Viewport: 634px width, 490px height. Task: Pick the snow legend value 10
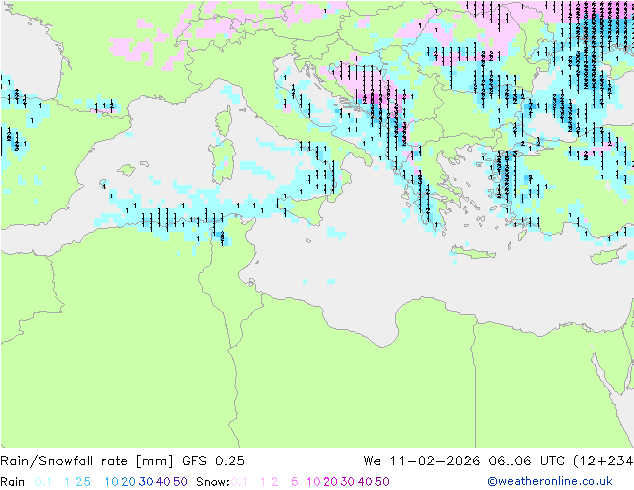(313, 482)
